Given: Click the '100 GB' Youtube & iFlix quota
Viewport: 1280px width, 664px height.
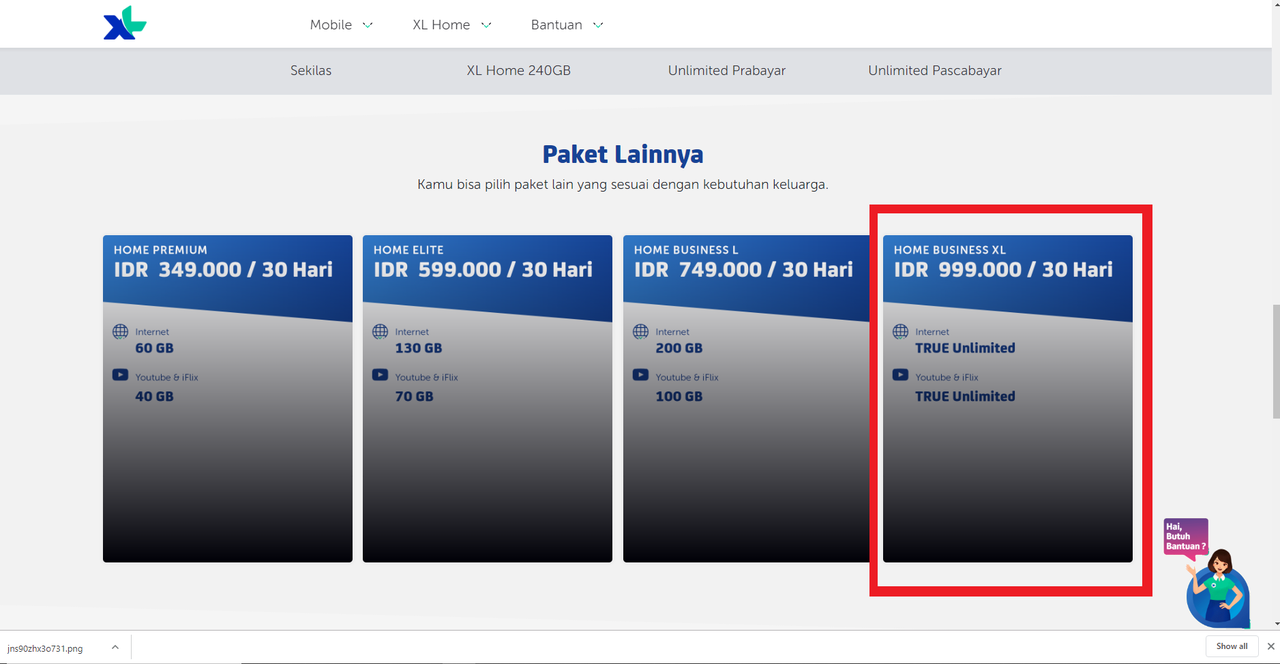Looking at the screenshot, I should [x=679, y=396].
